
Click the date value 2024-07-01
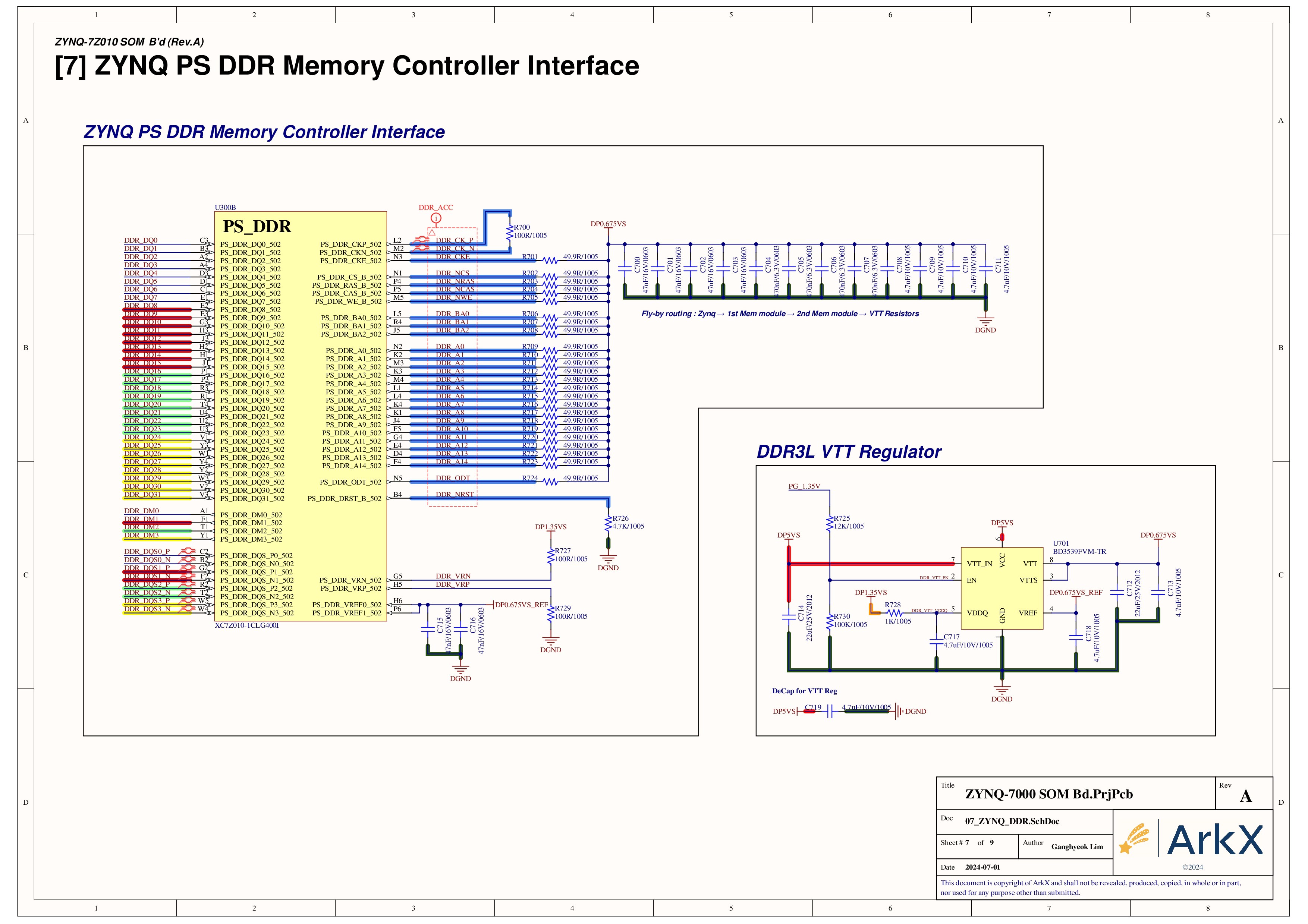pyautogui.click(x=983, y=868)
